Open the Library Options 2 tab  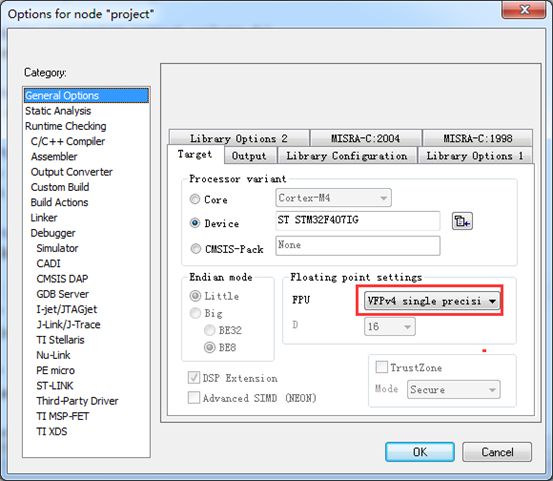[239, 138]
